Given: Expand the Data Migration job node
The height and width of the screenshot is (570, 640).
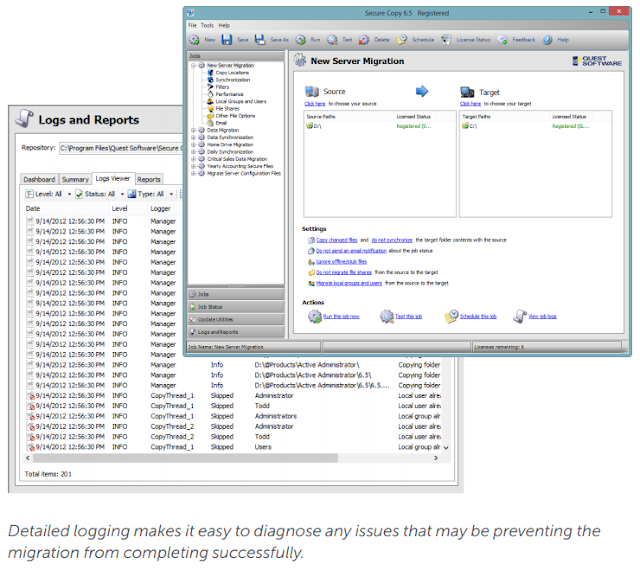Looking at the screenshot, I should (x=194, y=130).
